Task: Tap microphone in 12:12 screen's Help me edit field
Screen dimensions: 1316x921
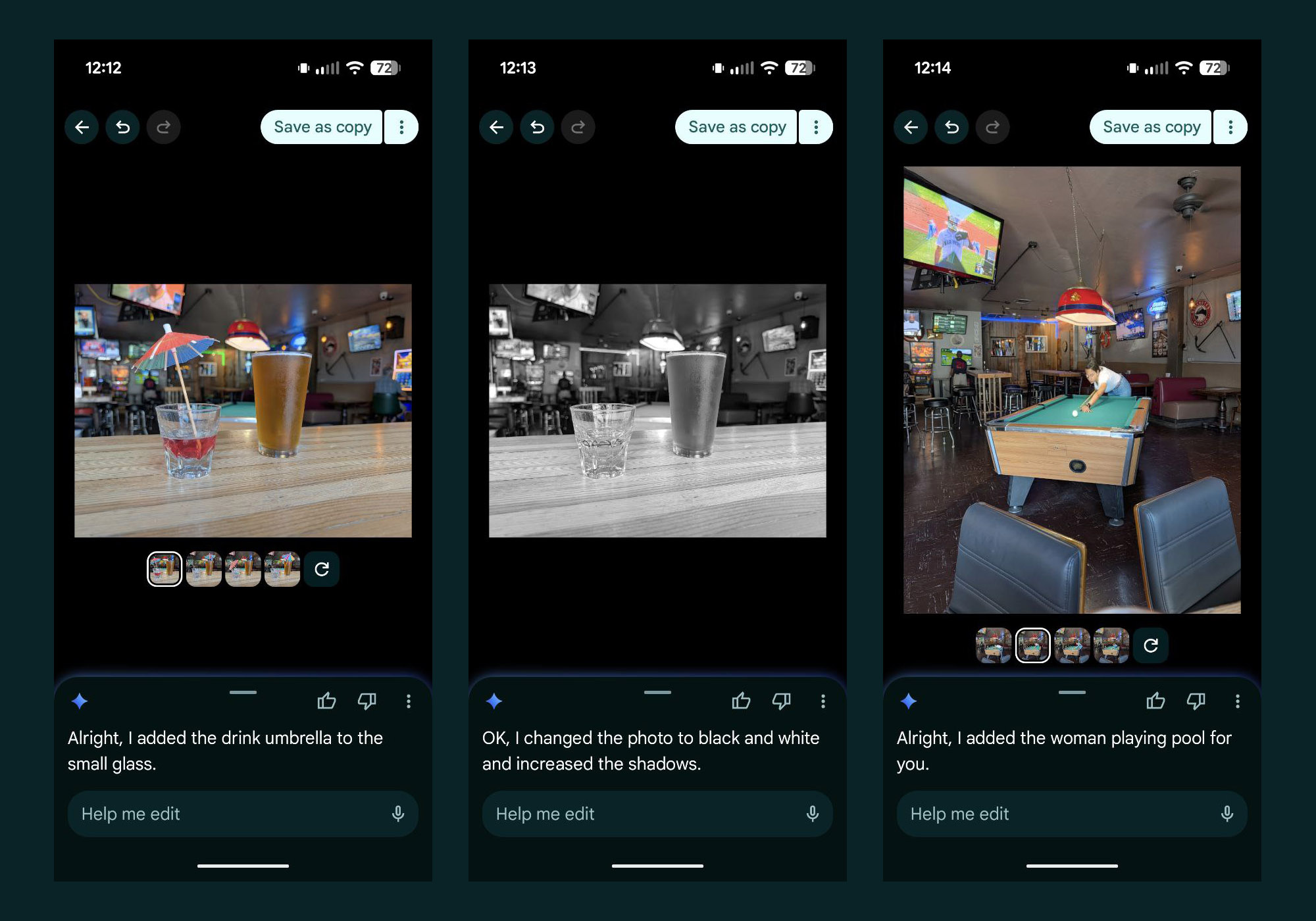Action: 397,814
